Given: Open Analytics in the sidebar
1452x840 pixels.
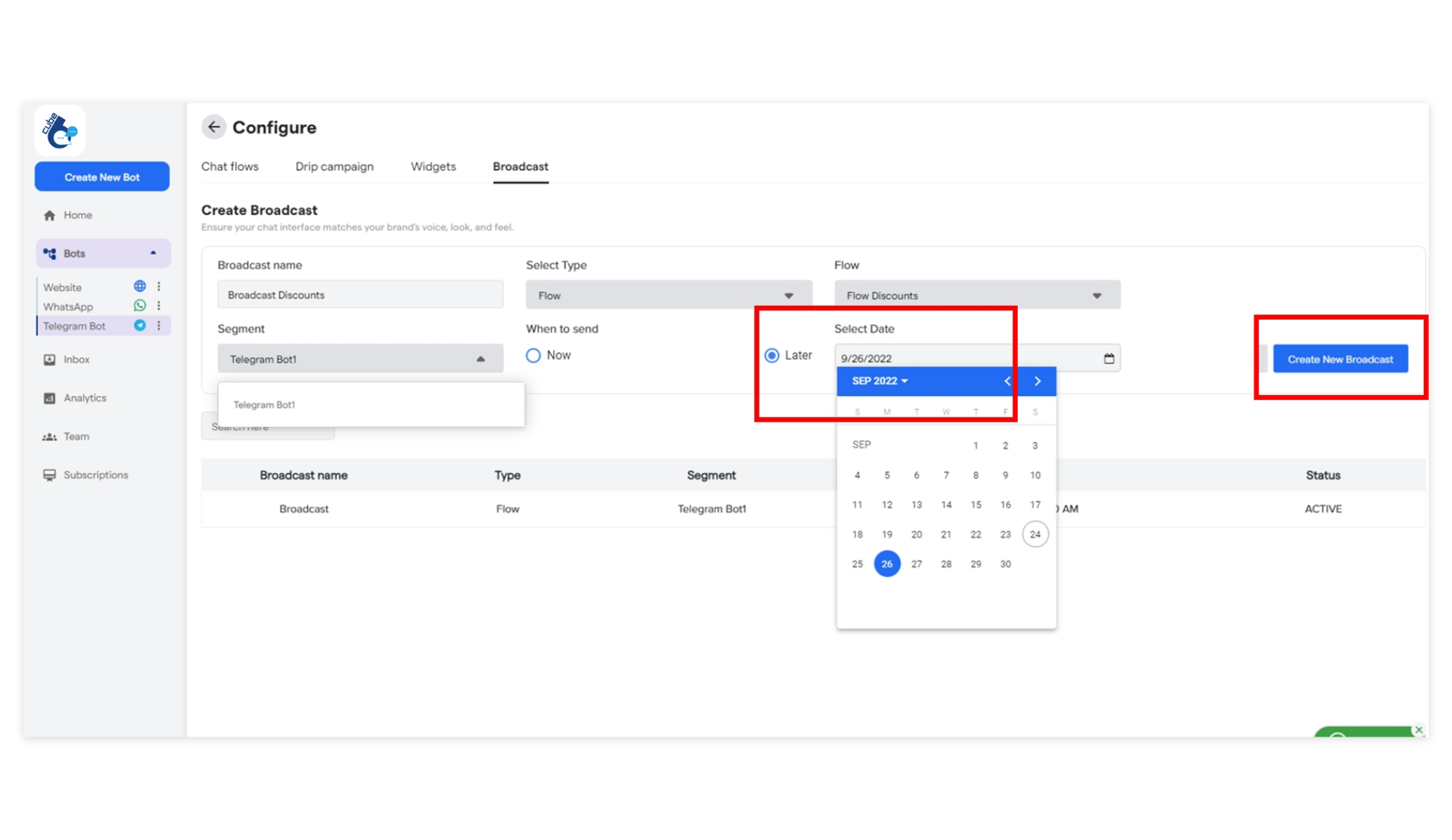Looking at the screenshot, I should click(x=85, y=398).
